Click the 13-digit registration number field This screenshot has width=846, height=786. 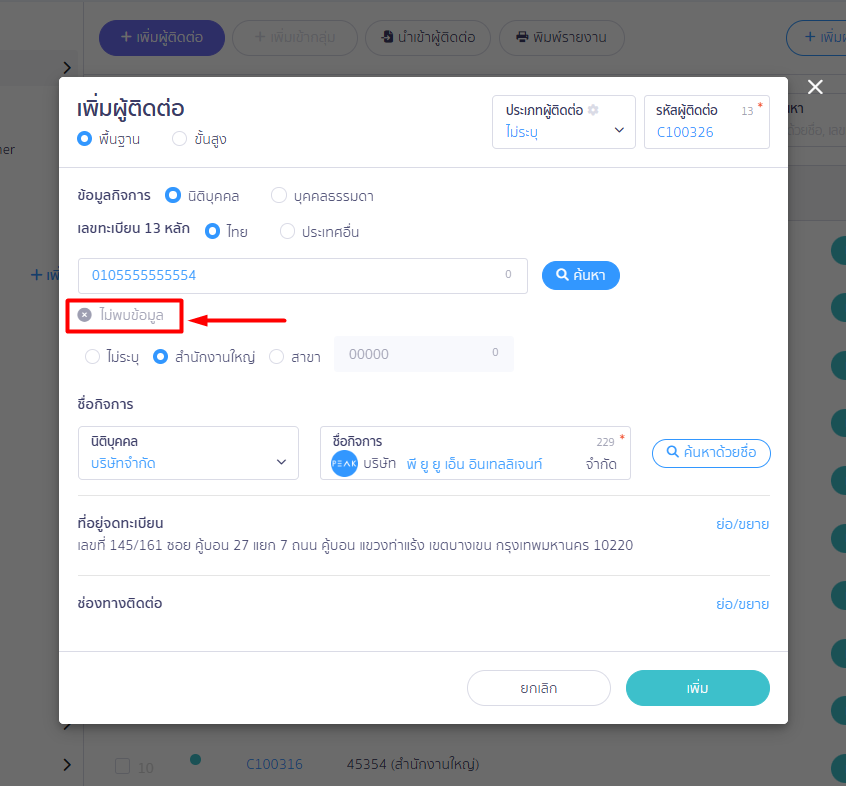click(x=303, y=276)
